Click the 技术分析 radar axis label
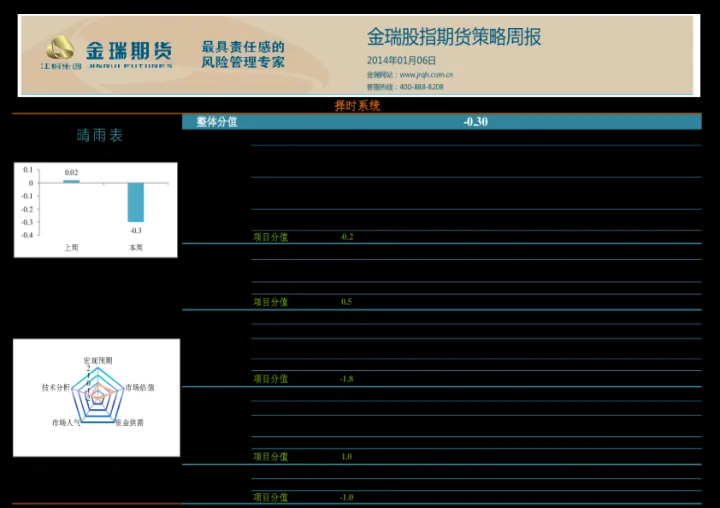The width and height of the screenshot is (720, 508). coord(56,387)
